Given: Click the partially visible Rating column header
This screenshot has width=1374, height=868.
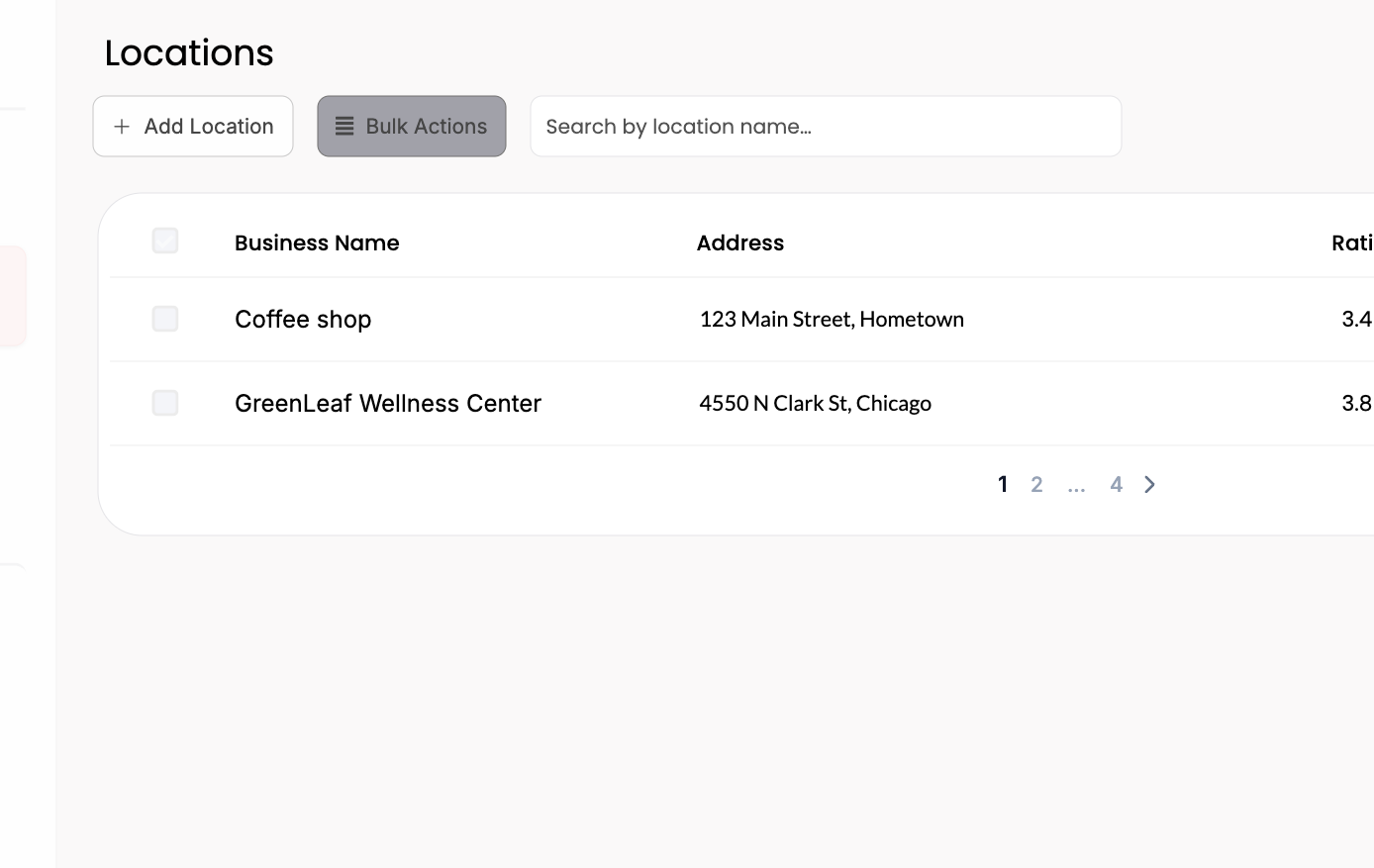Looking at the screenshot, I should [x=1351, y=242].
